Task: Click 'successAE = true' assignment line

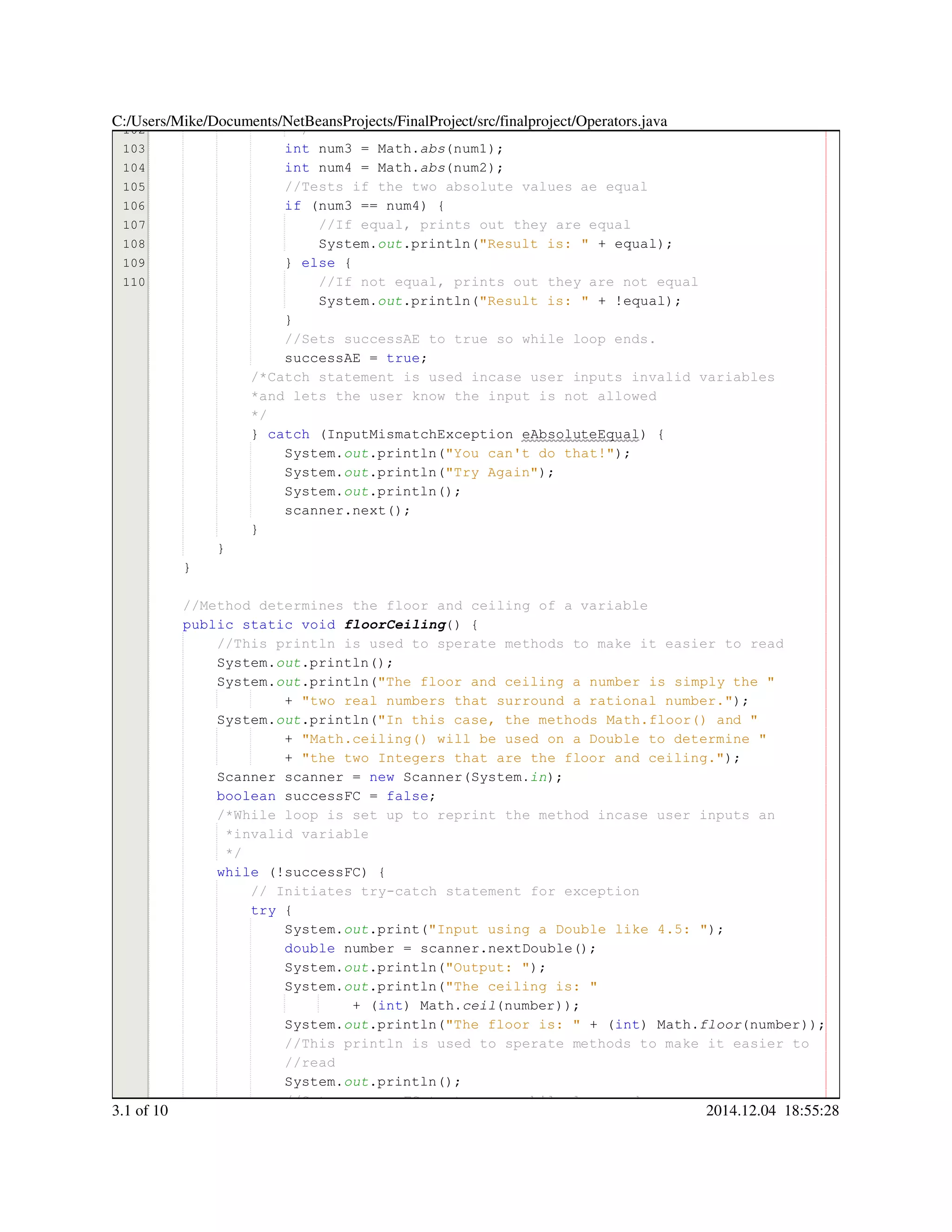Action: 355,358
